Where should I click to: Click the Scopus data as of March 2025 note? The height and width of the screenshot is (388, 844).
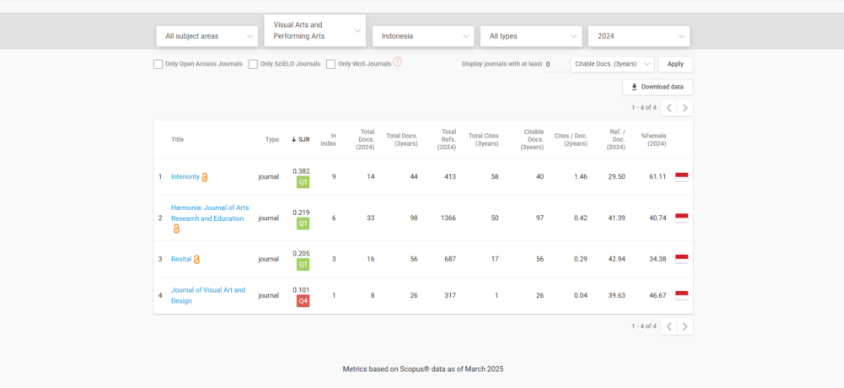423,369
